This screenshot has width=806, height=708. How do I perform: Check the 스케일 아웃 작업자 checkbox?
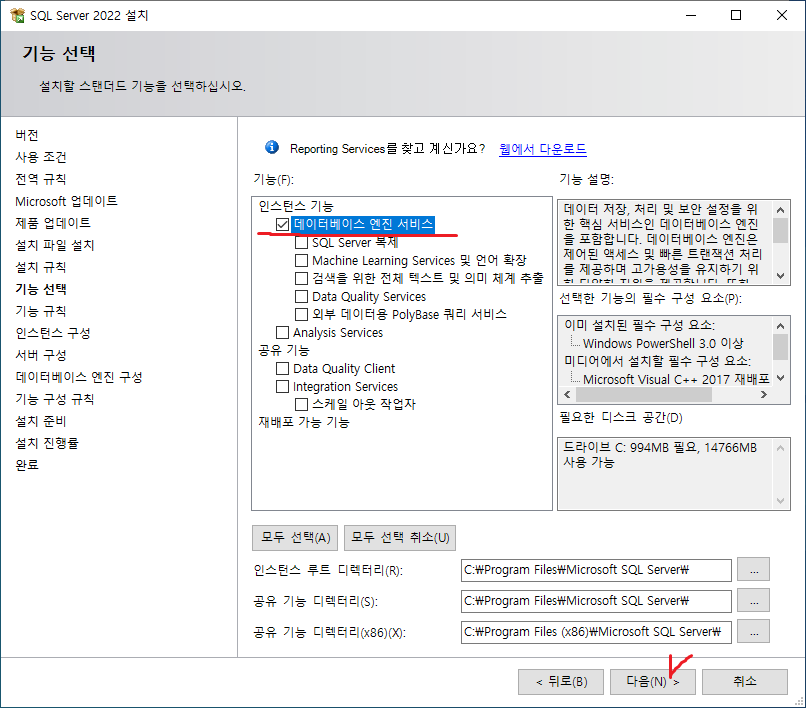pyautogui.click(x=301, y=404)
